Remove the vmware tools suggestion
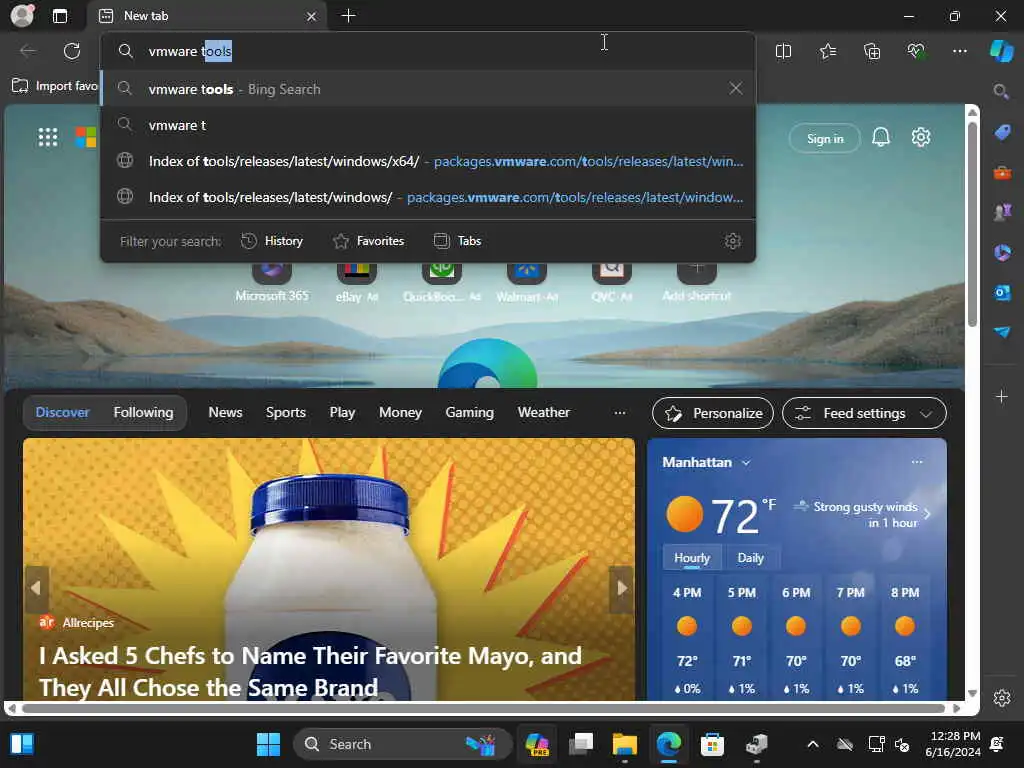 735,88
